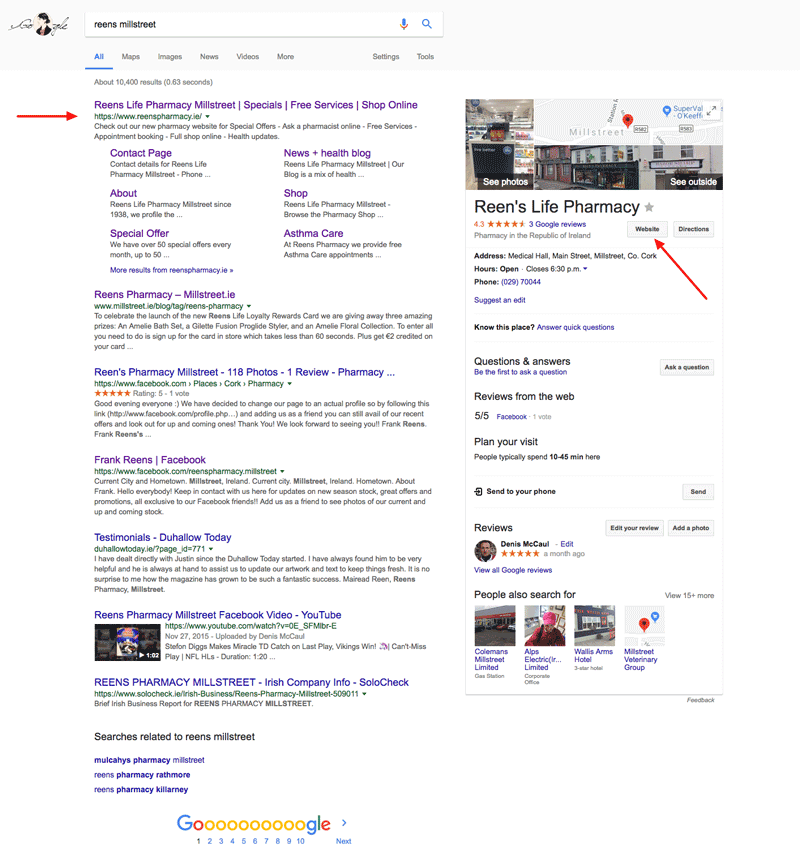Click the Send to your phone icon
Viewport: 800px width, 861px height.
click(478, 491)
